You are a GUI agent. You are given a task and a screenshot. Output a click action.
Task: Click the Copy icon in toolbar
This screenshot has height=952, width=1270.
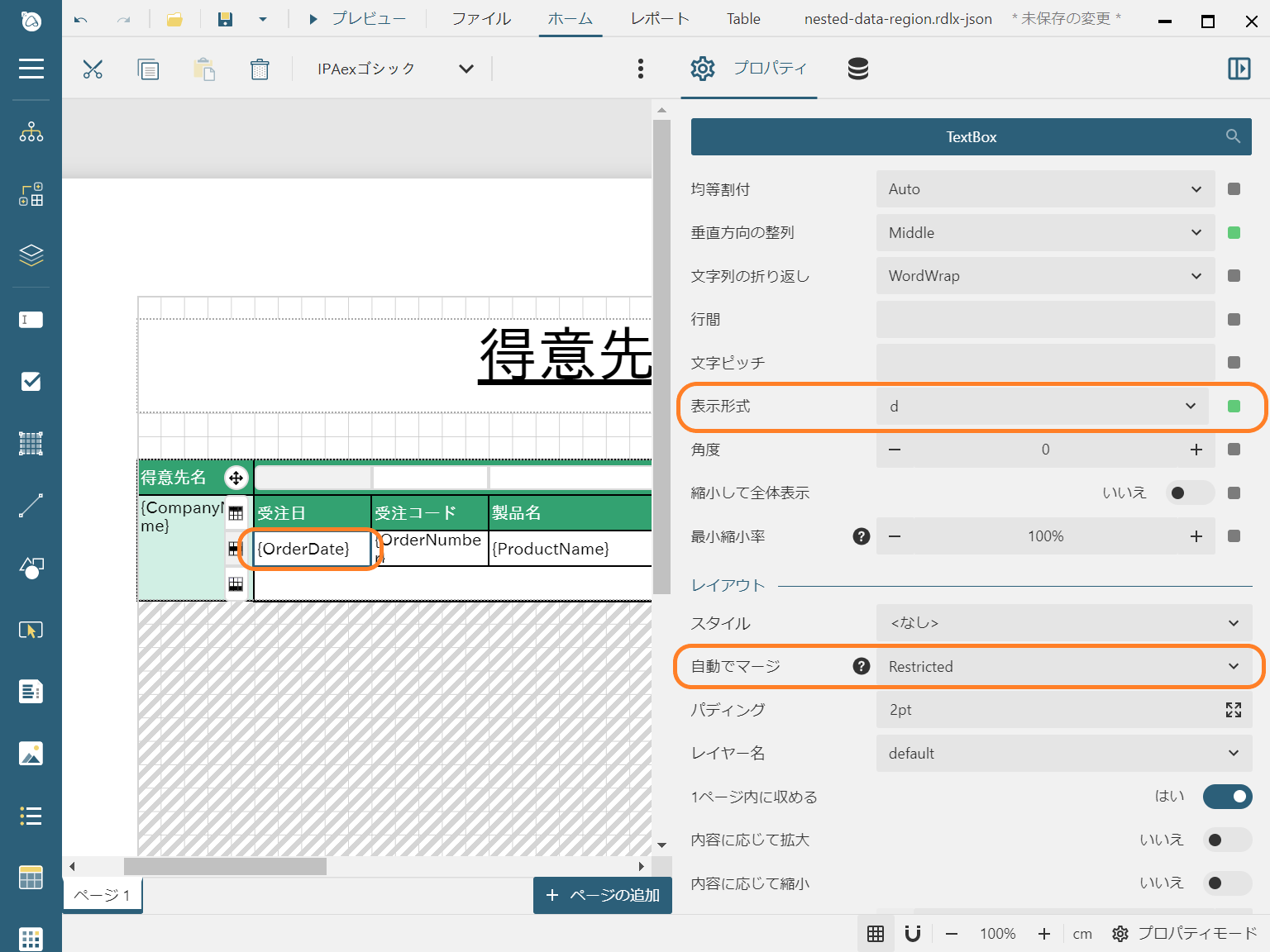coord(148,69)
